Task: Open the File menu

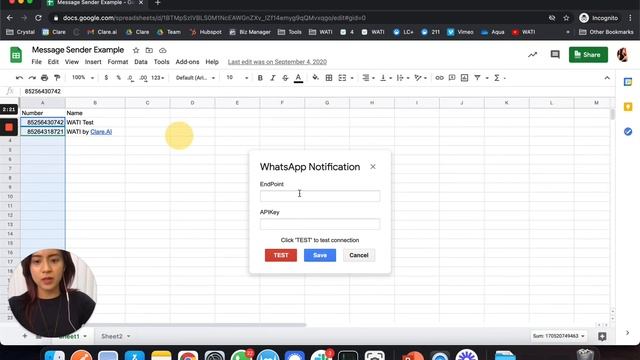Action: 36,62
